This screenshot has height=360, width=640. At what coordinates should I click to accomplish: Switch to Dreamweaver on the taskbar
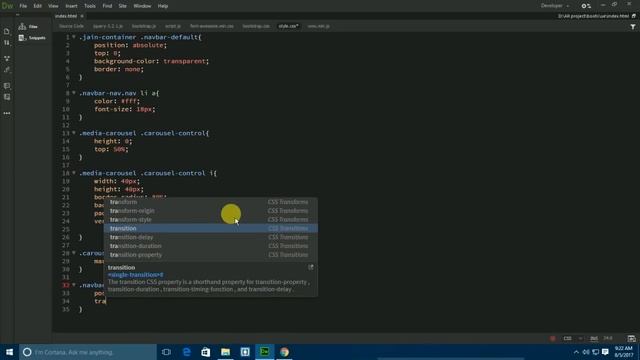264,352
